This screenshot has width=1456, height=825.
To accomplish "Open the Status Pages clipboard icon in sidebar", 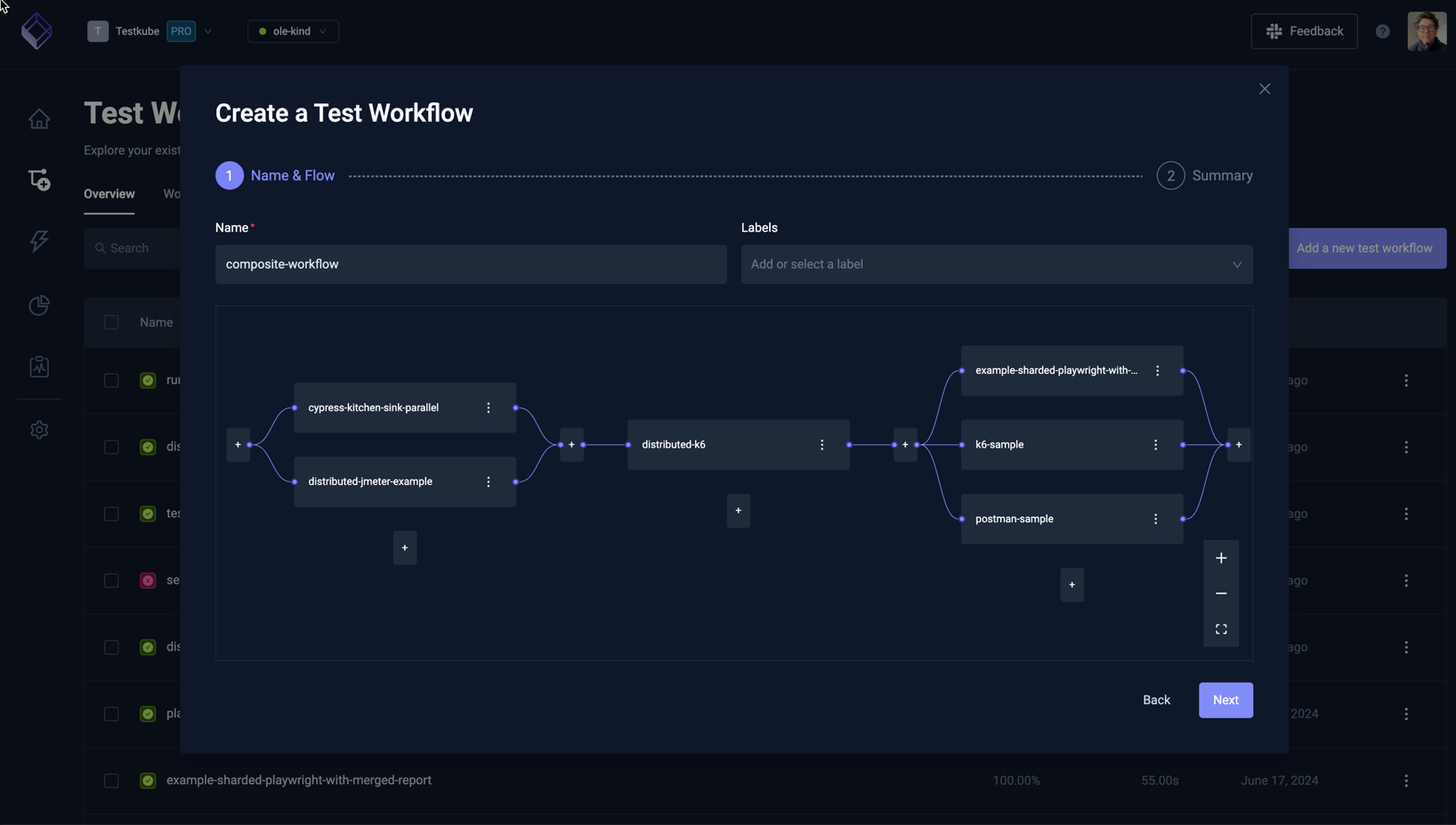I will click(39, 366).
